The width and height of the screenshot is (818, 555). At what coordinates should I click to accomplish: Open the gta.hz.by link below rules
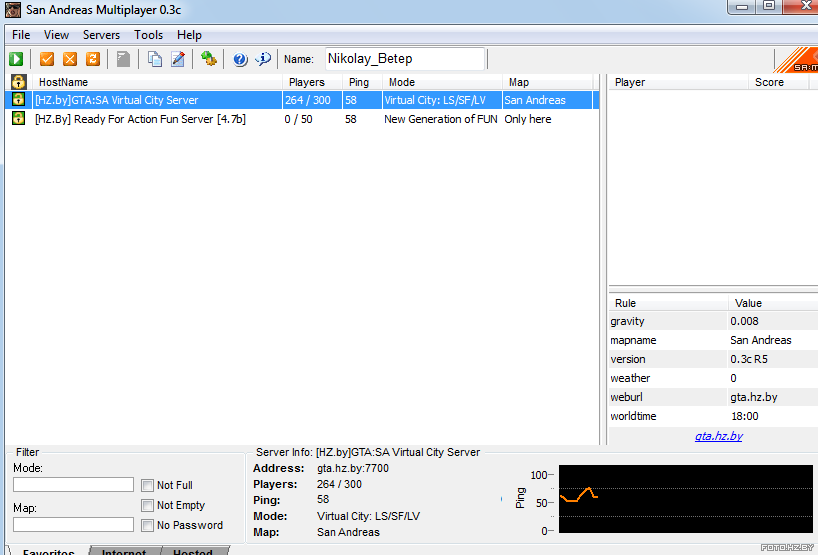[x=718, y=436]
